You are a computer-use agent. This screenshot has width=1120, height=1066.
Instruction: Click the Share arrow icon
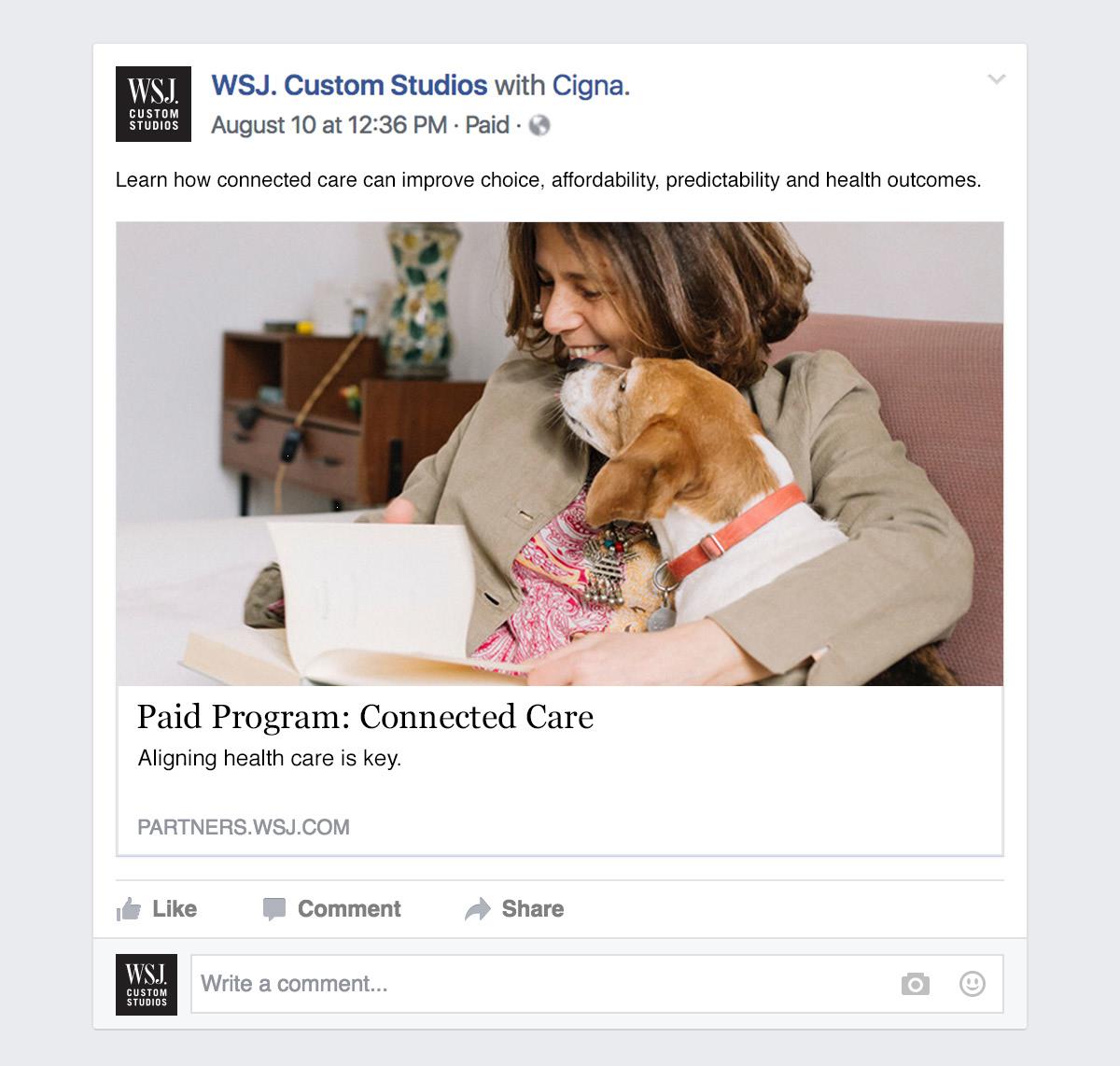click(477, 909)
